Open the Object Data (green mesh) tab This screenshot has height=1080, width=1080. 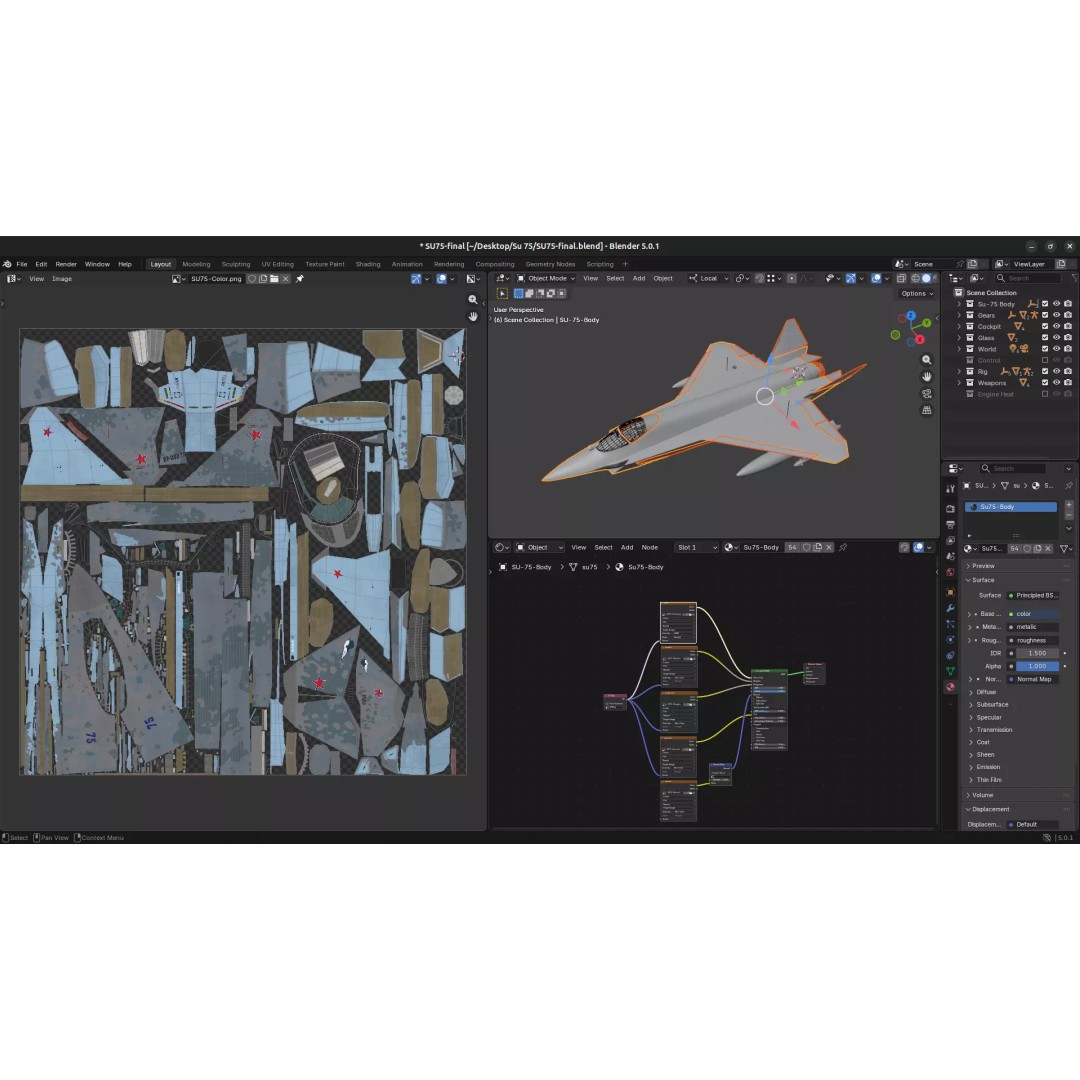coord(951,671)
